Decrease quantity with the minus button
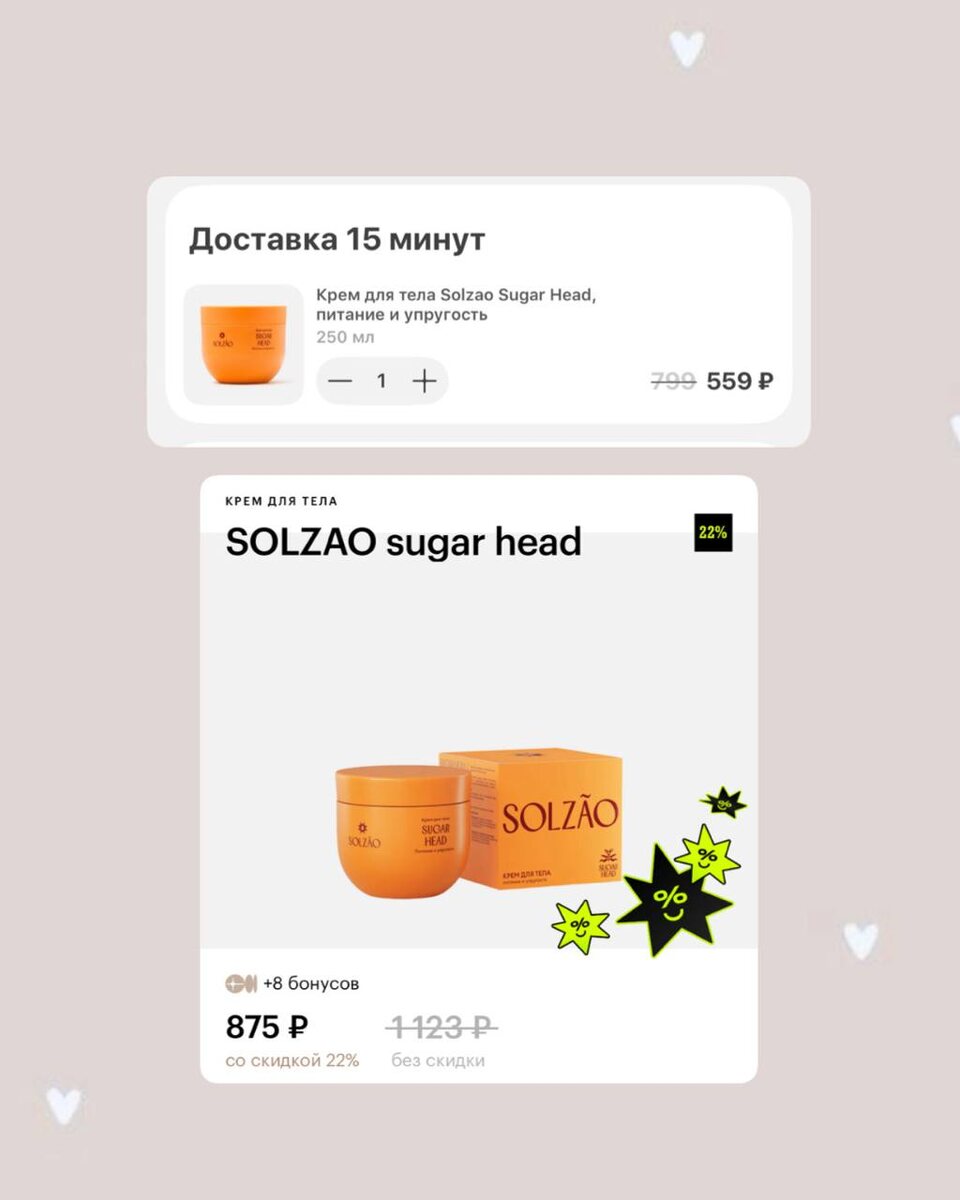The height and width of the screenshot is (1200, 960). click(x=340, y=381)
